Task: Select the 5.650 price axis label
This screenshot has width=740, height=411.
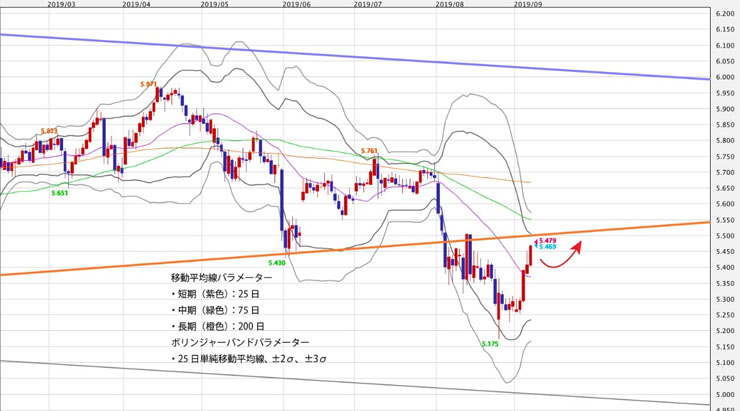Action: click(x=725, y=188)
